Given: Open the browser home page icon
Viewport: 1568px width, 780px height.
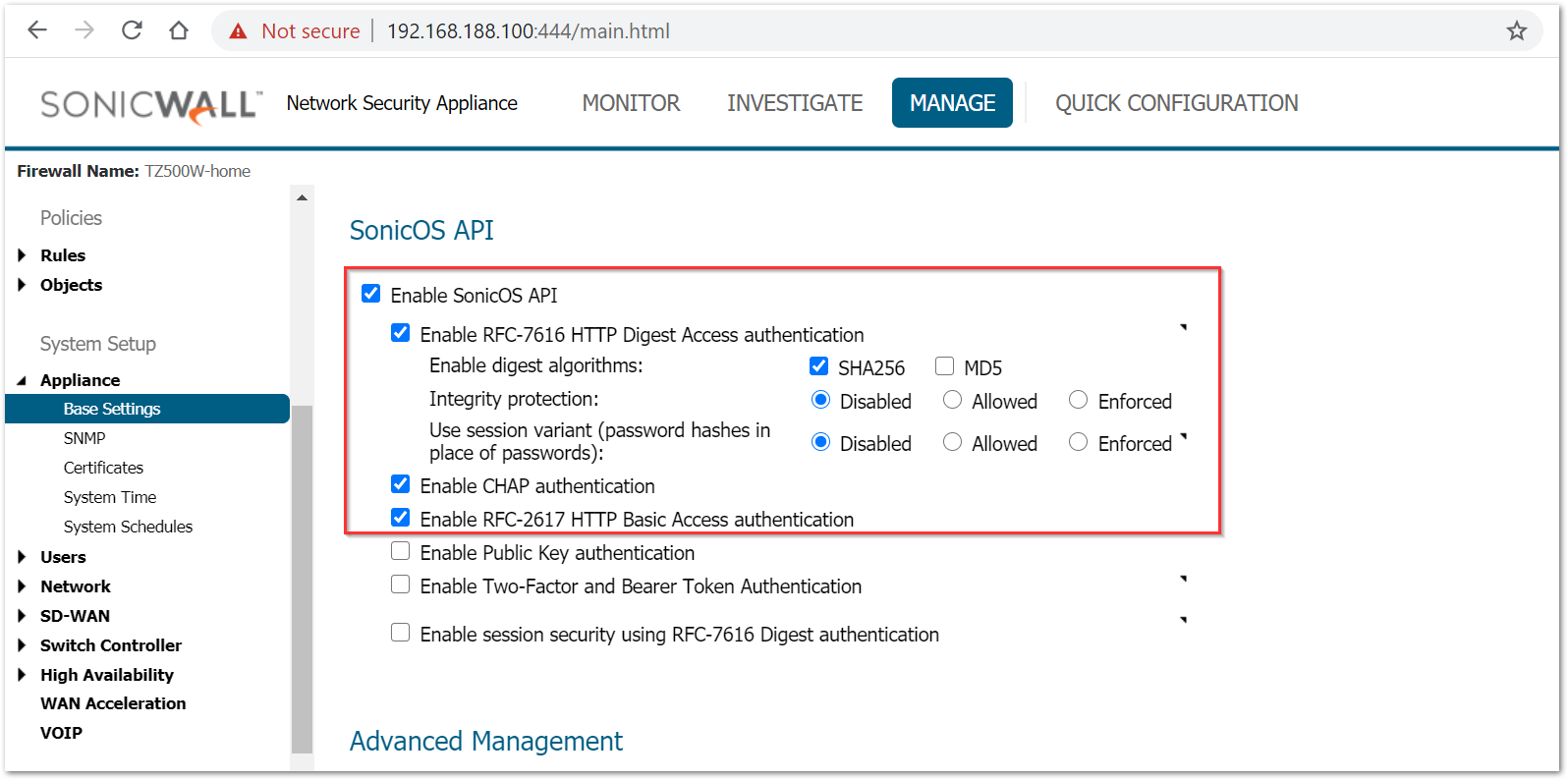Looking at the screenshot, I should tap(179, 30).
